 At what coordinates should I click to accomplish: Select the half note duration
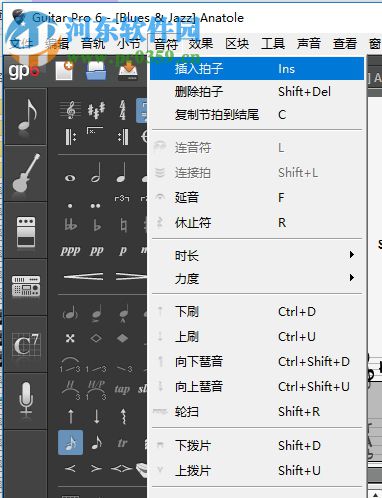tap(96, 173)
